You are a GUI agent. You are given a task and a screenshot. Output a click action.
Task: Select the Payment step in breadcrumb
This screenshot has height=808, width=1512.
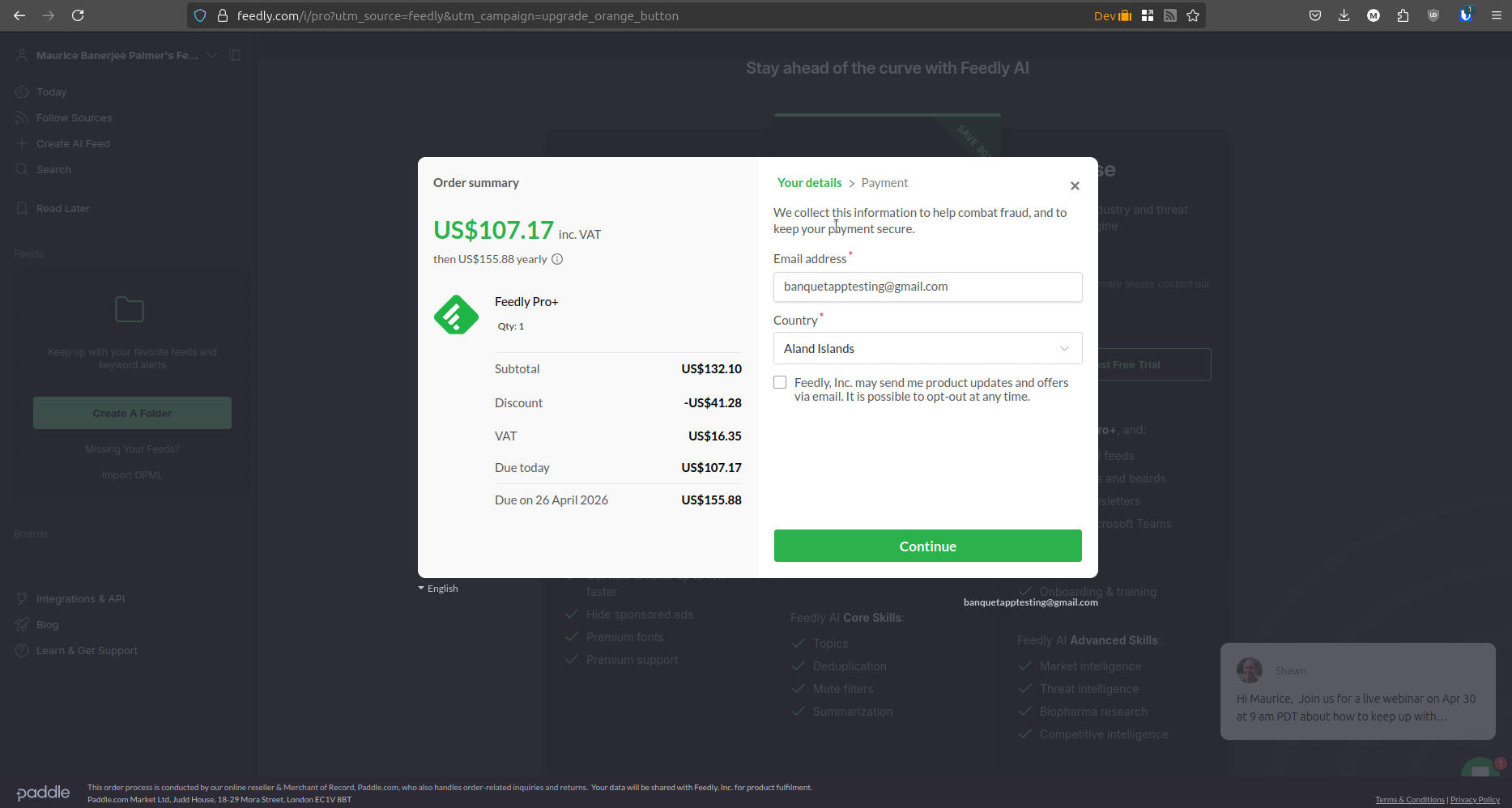(x=884, y=183)
